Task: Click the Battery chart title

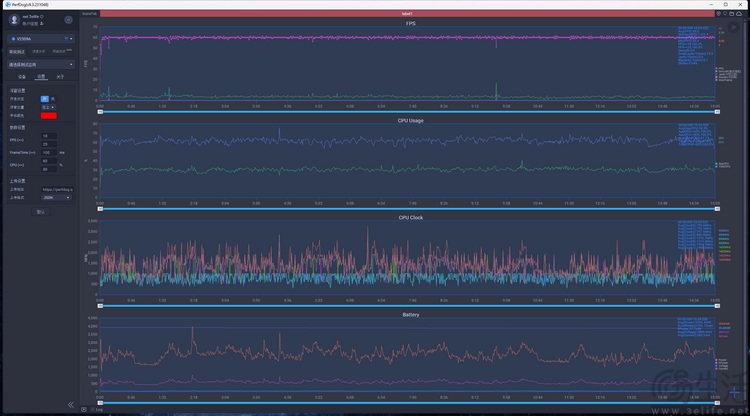Action: click(x=410, y=315)
